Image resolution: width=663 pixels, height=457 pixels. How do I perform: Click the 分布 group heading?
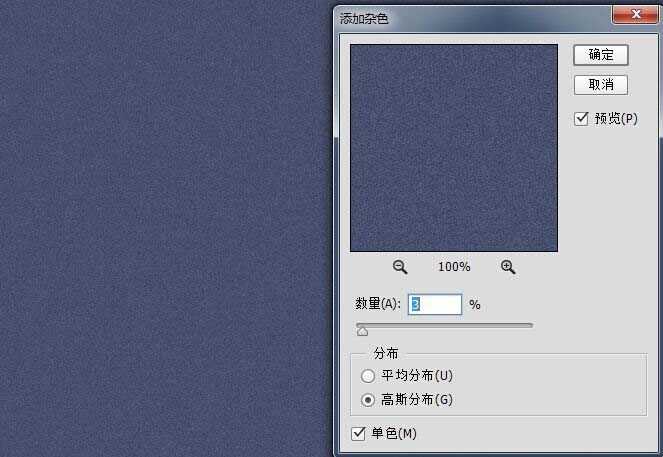[x=386, y=354]
